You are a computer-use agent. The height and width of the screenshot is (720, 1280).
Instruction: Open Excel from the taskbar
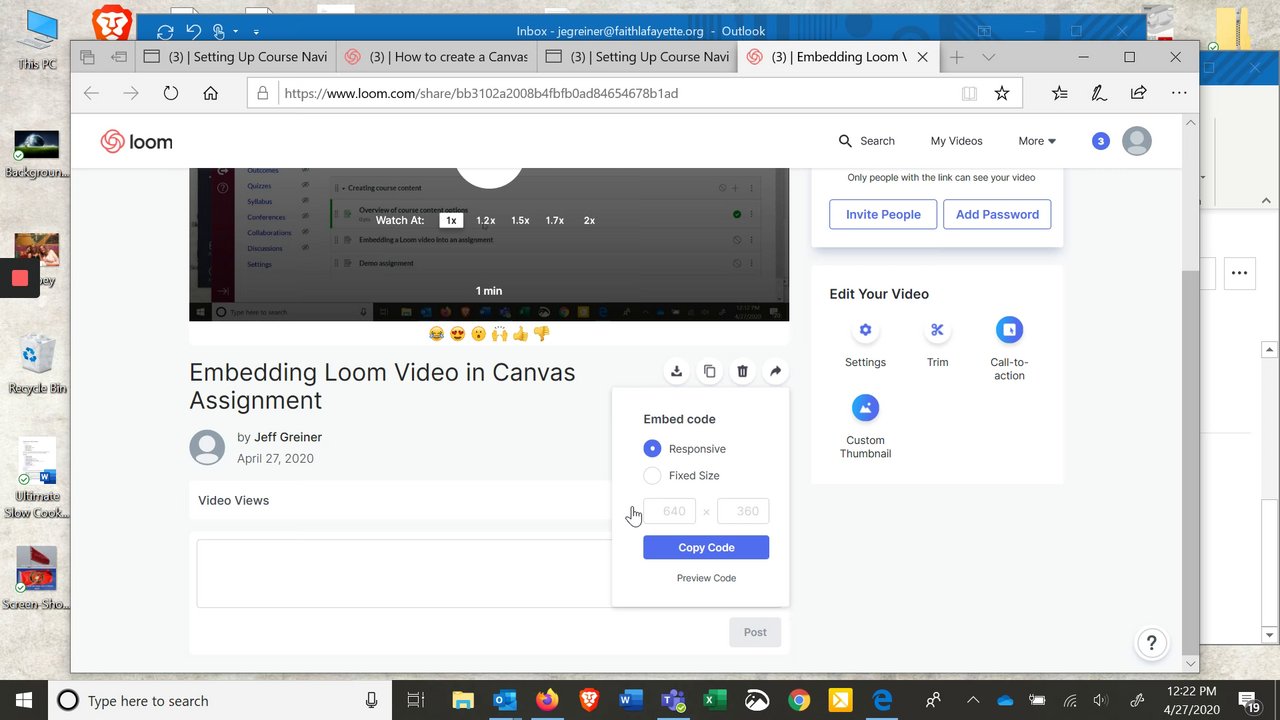point(714,700)
